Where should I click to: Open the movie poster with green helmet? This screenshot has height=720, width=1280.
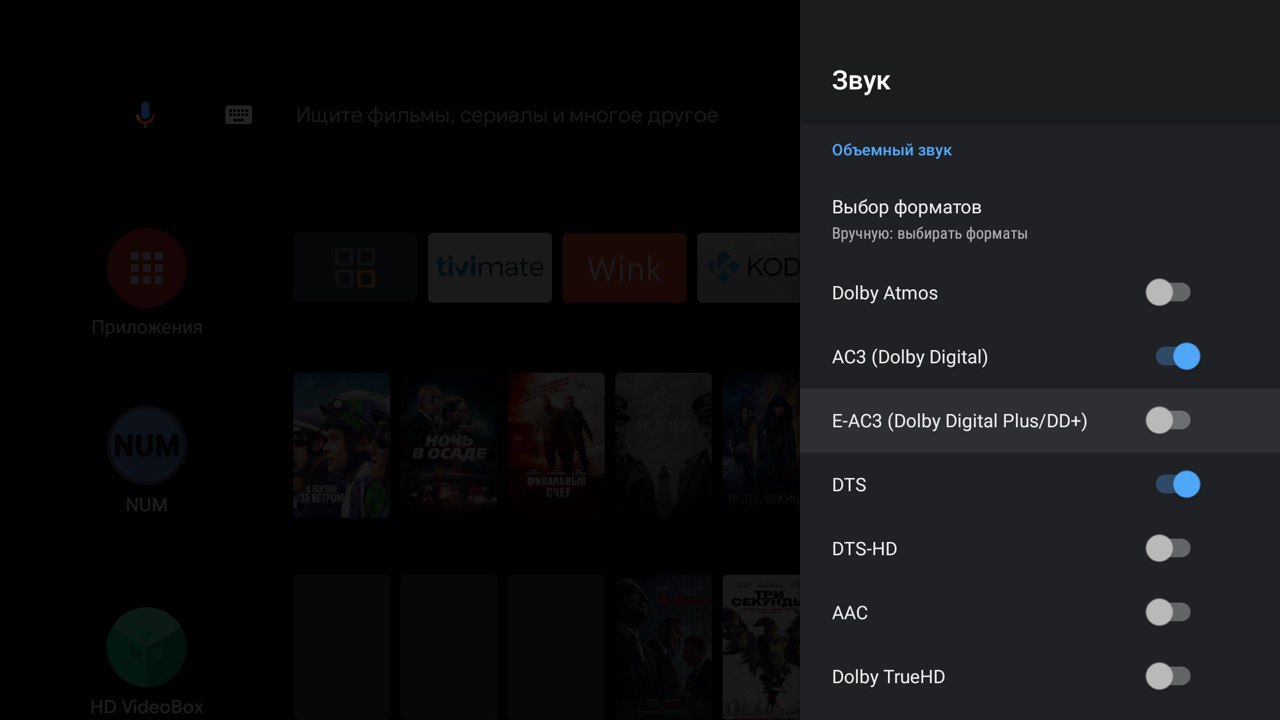tap(342, 445)
